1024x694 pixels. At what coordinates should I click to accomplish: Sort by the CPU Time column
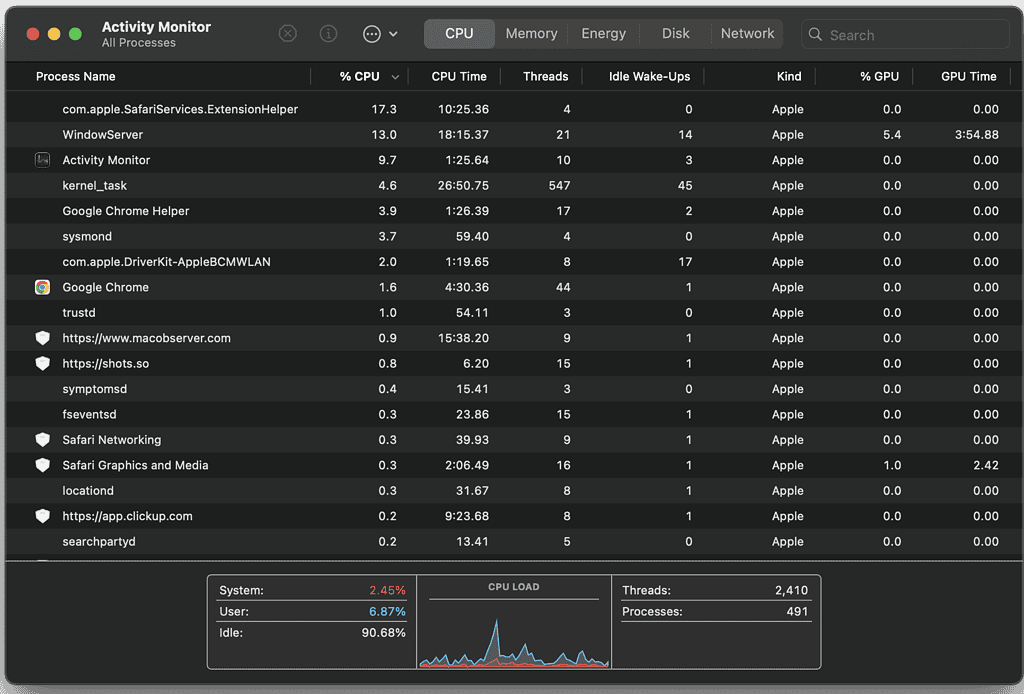tap(458, 76)
